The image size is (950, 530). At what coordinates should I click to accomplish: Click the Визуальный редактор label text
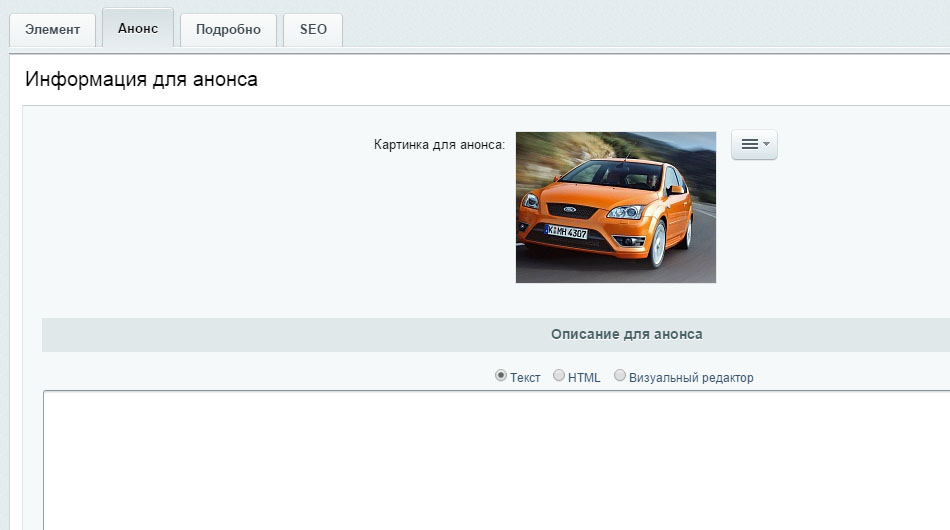(691, 378)
